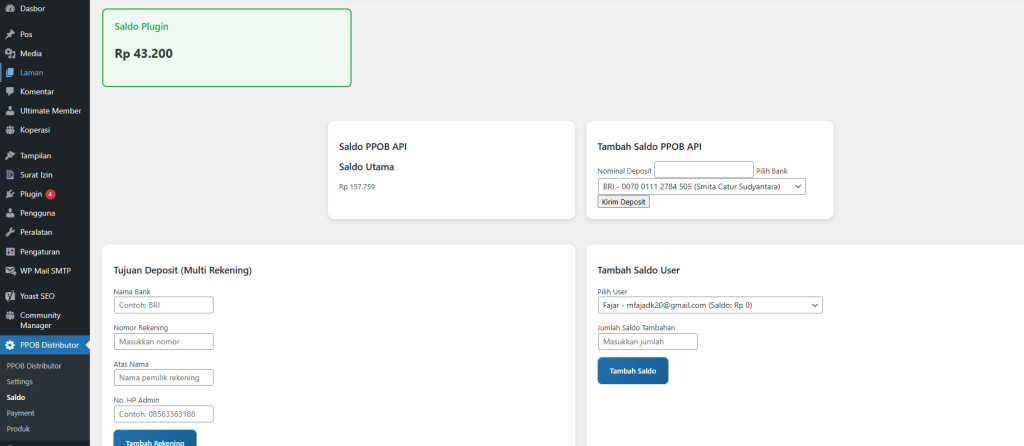This screenshot has height=446, width=1024.
Task: Click the Tambah Rekening button
Action: 155,440
